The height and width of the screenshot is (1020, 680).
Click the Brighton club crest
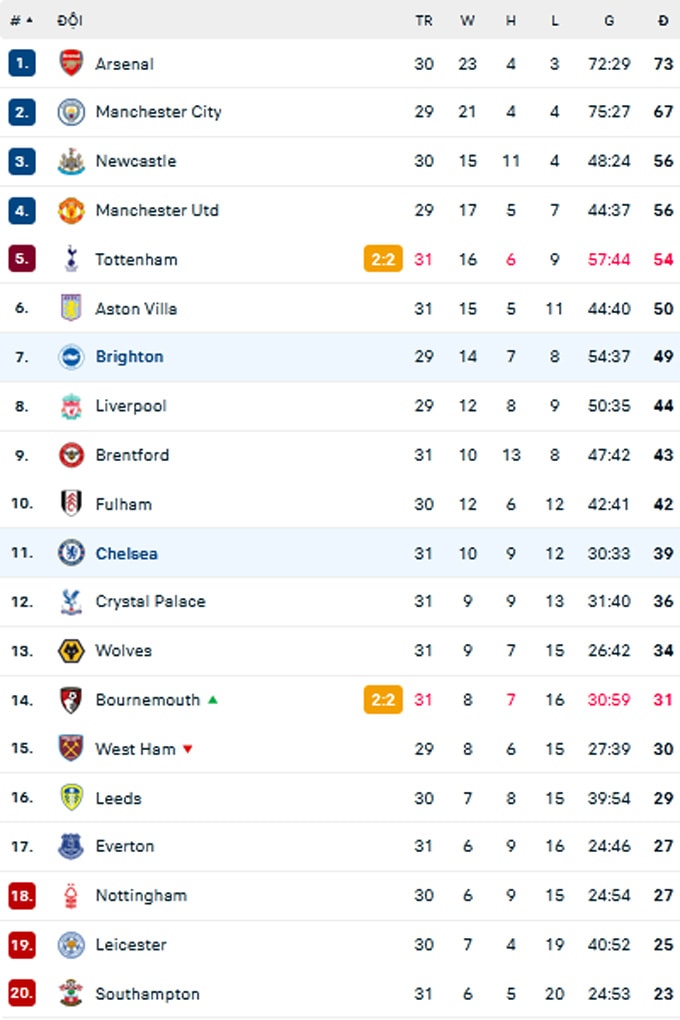[71, 356]
